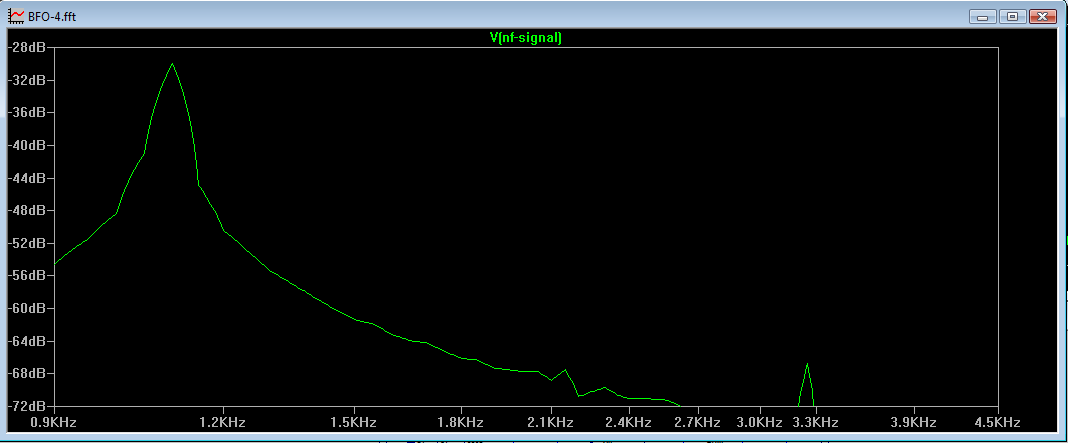Click the 0.9KHz frequency label
1068x443 pixels.
pyautogui.click(x=54, y=423)
